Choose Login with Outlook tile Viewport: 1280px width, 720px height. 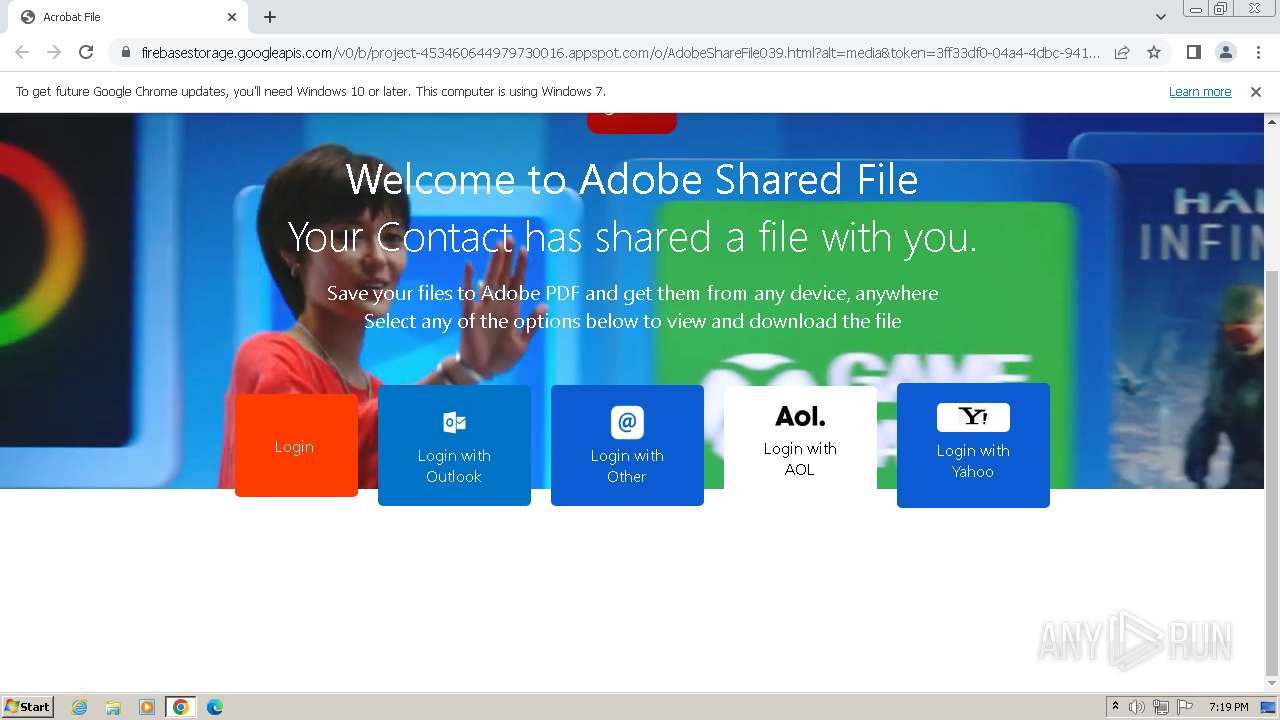click(454, 445)
